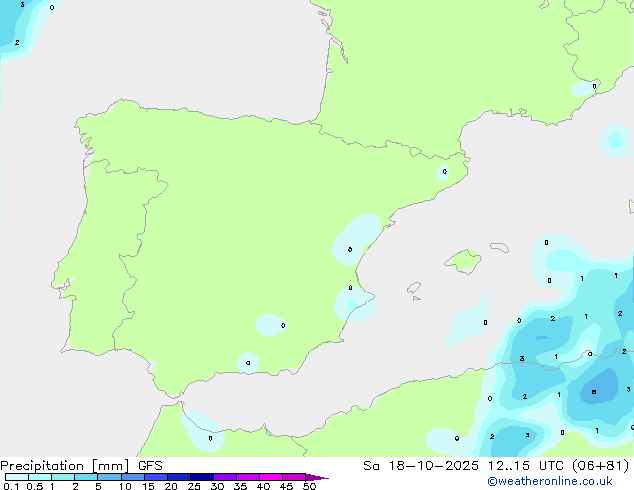634x490 pixels.
Task: Click the '10' legend scale label
Action: pyautogui.click(x=125, y=486)
